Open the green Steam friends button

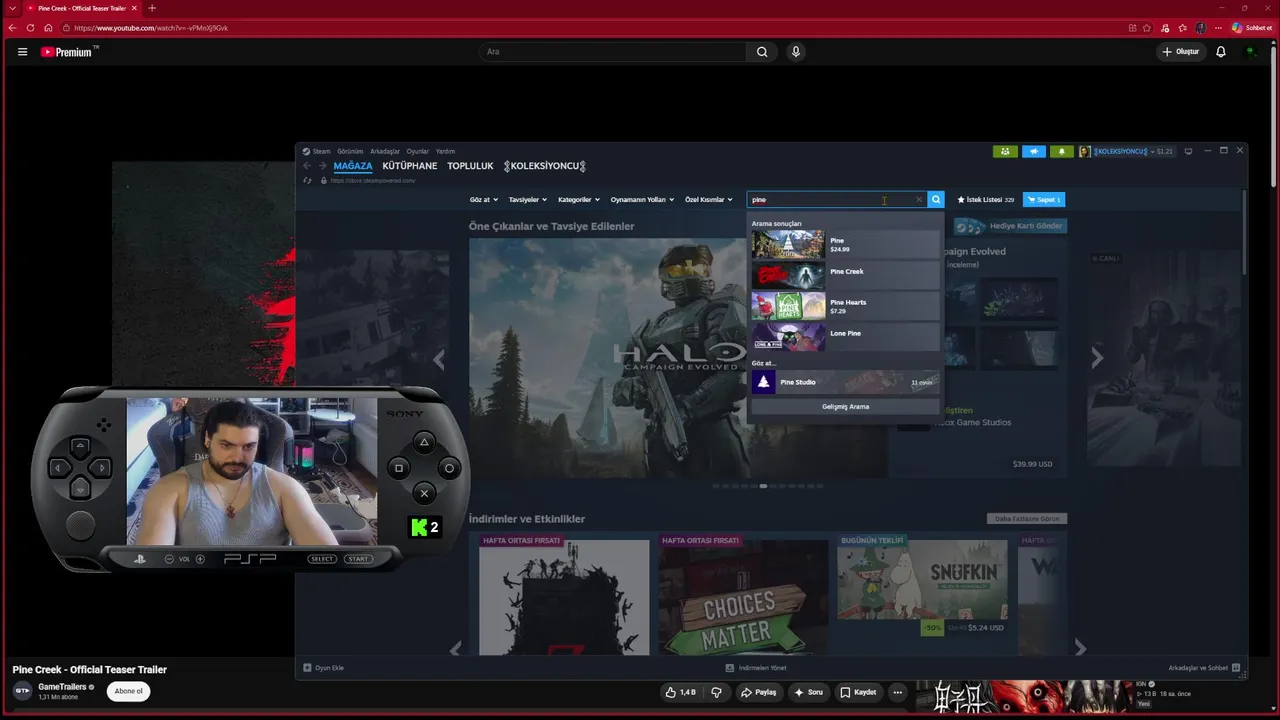(x=1005, y=152)
